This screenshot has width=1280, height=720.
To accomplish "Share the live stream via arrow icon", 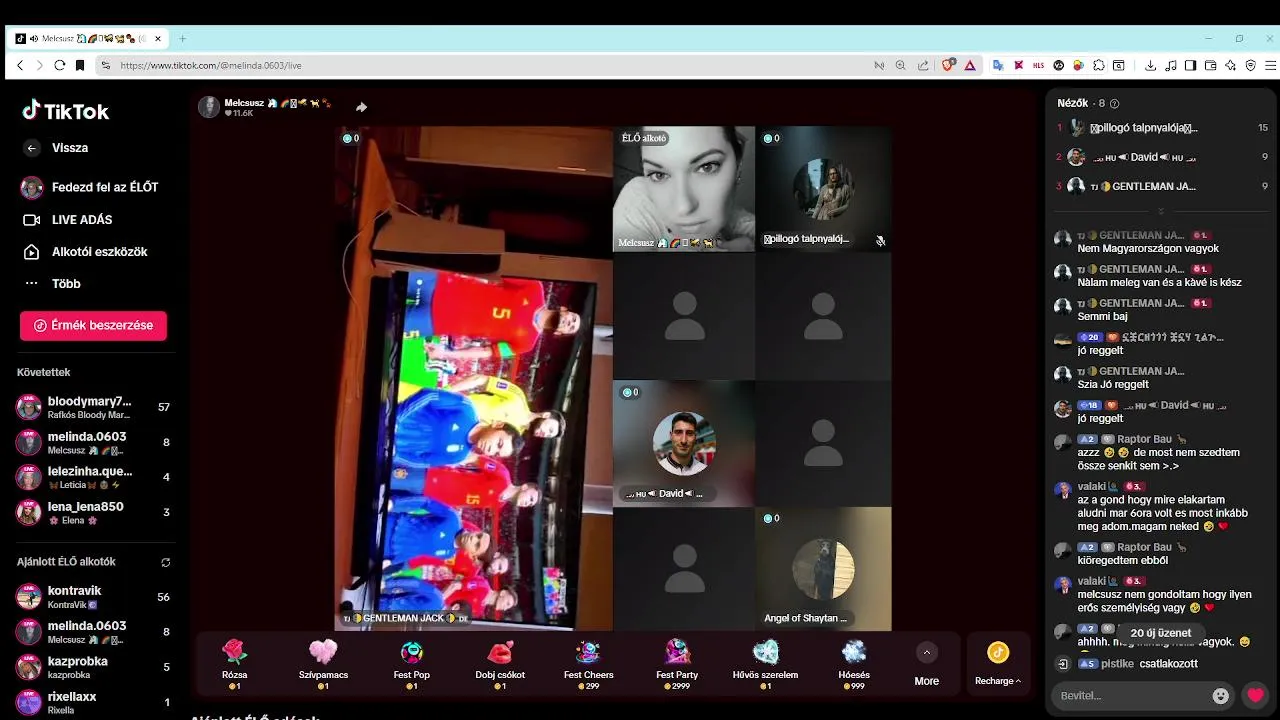I will point(361,107).
